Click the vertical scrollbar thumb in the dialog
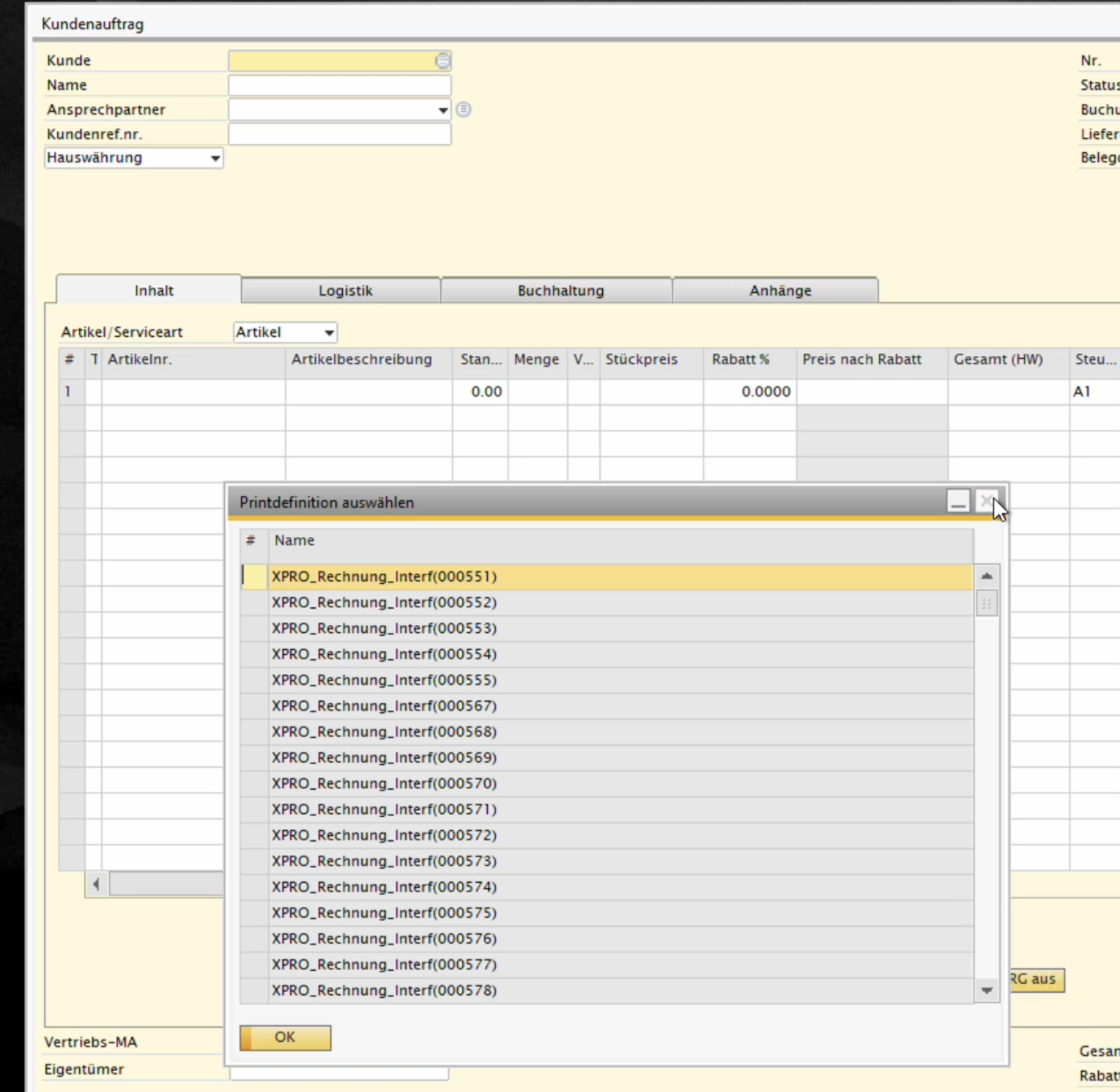This screenshot has width=1120, height=1092. pos(986,604)
